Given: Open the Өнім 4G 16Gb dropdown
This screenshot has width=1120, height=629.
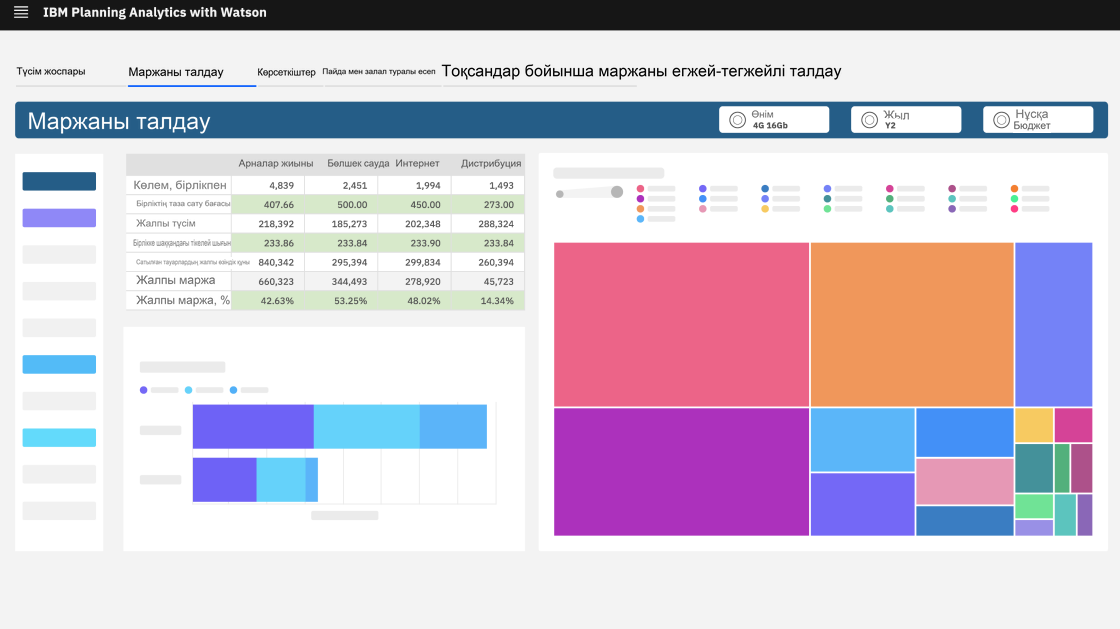Looking at the screenshot, I should click(774, 120).
